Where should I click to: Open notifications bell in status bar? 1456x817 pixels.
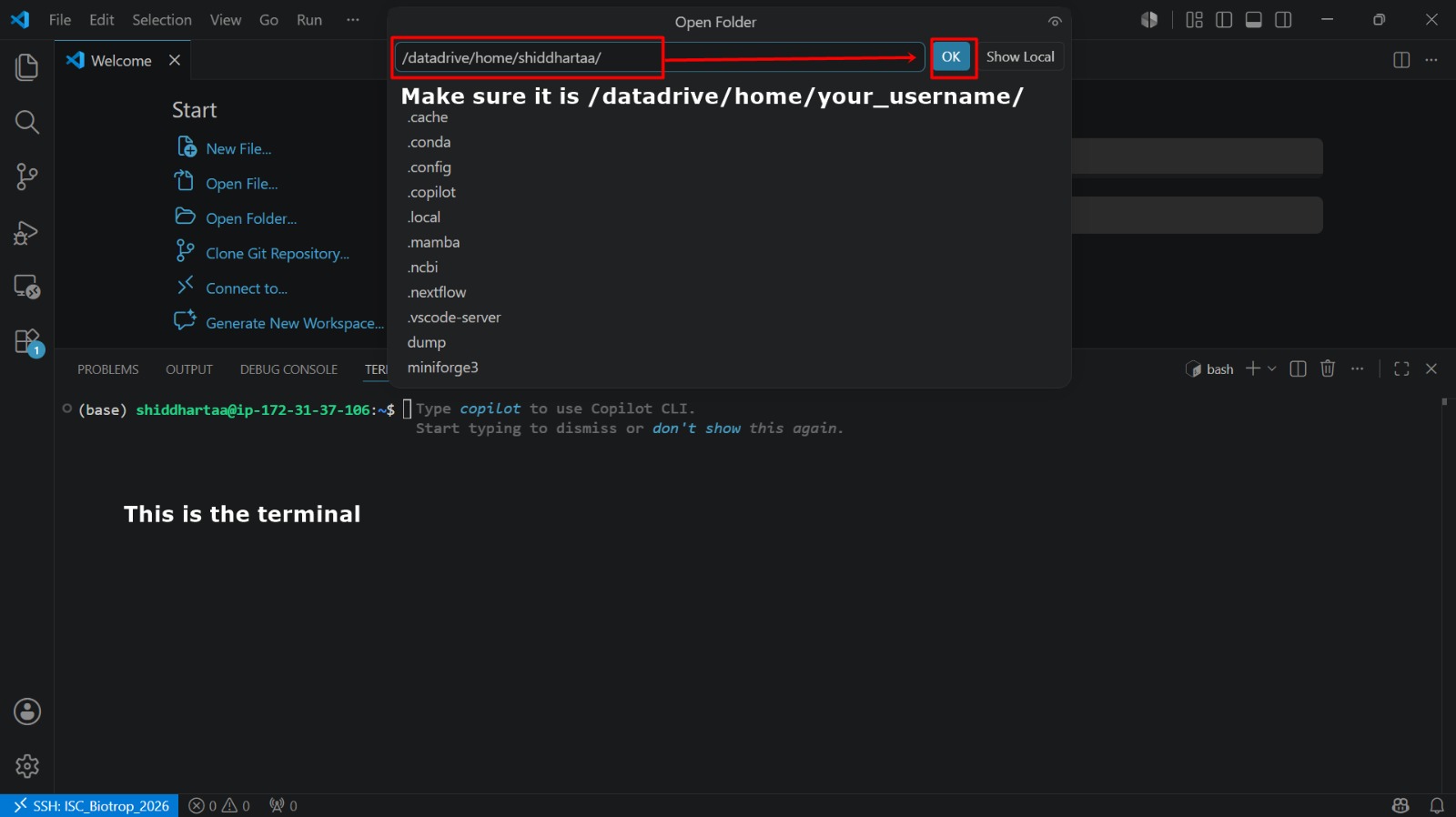coord(1437,806)
